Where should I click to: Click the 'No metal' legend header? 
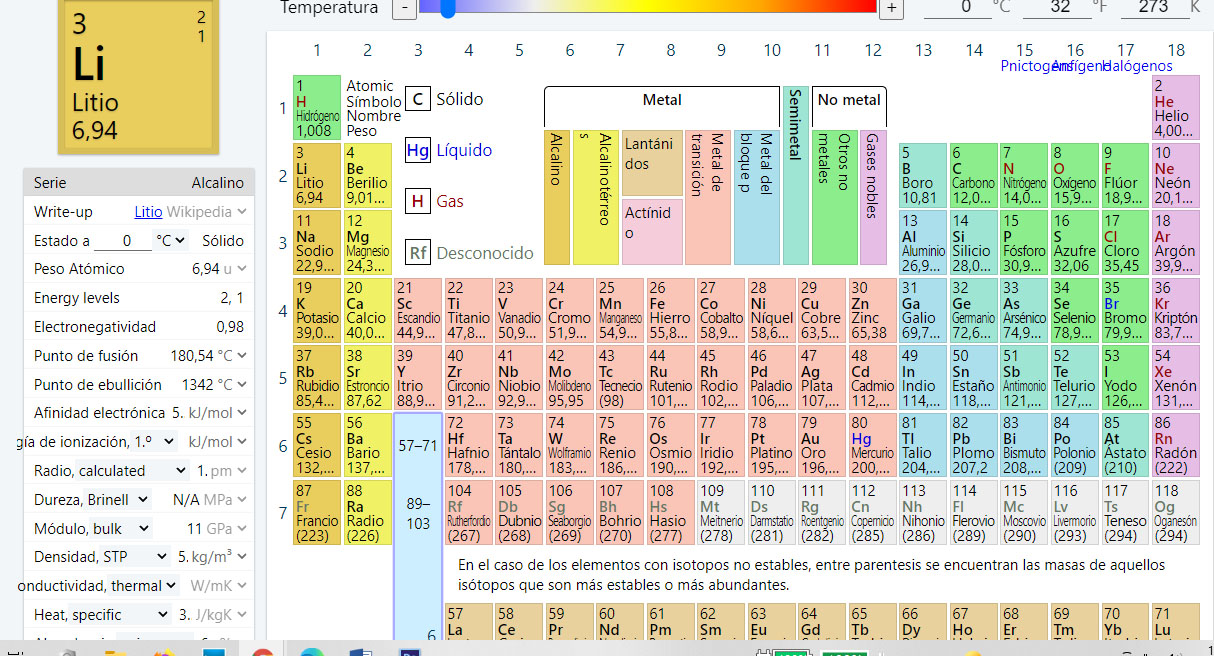pos(849,100)
